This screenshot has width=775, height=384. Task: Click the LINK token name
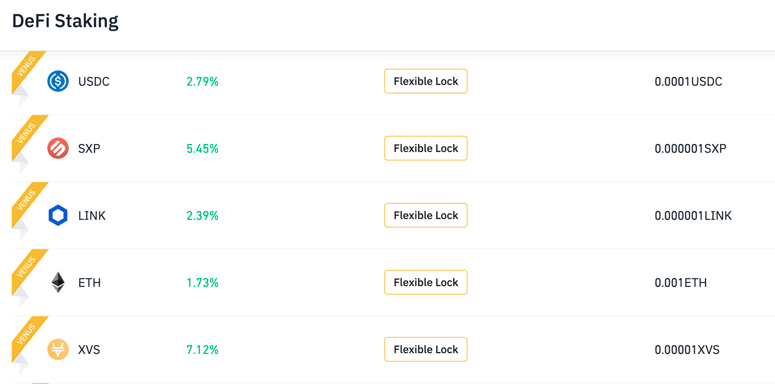(x=92, y=216)
